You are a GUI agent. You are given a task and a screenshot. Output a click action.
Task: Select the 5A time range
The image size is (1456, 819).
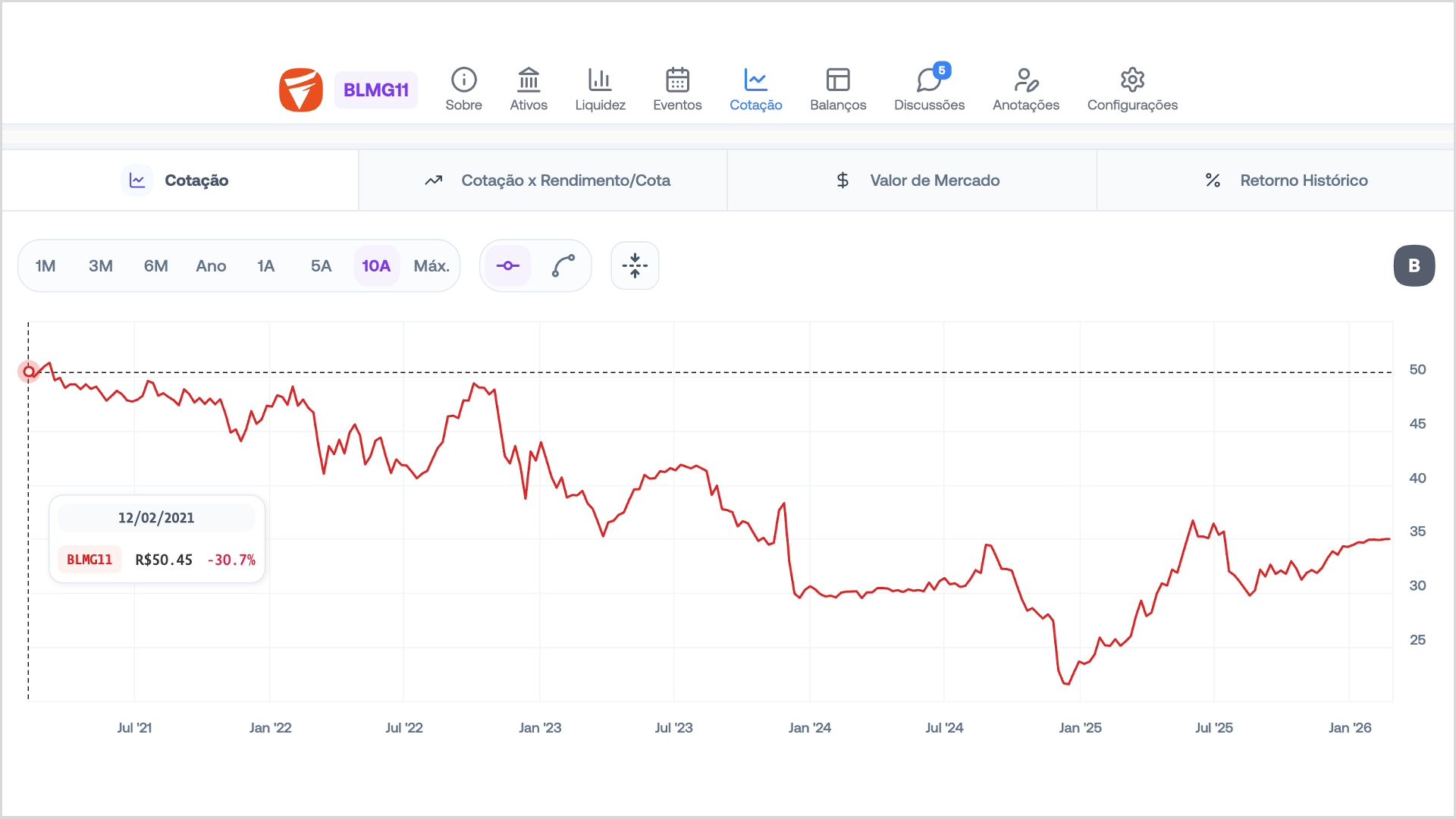pos(321,265)
